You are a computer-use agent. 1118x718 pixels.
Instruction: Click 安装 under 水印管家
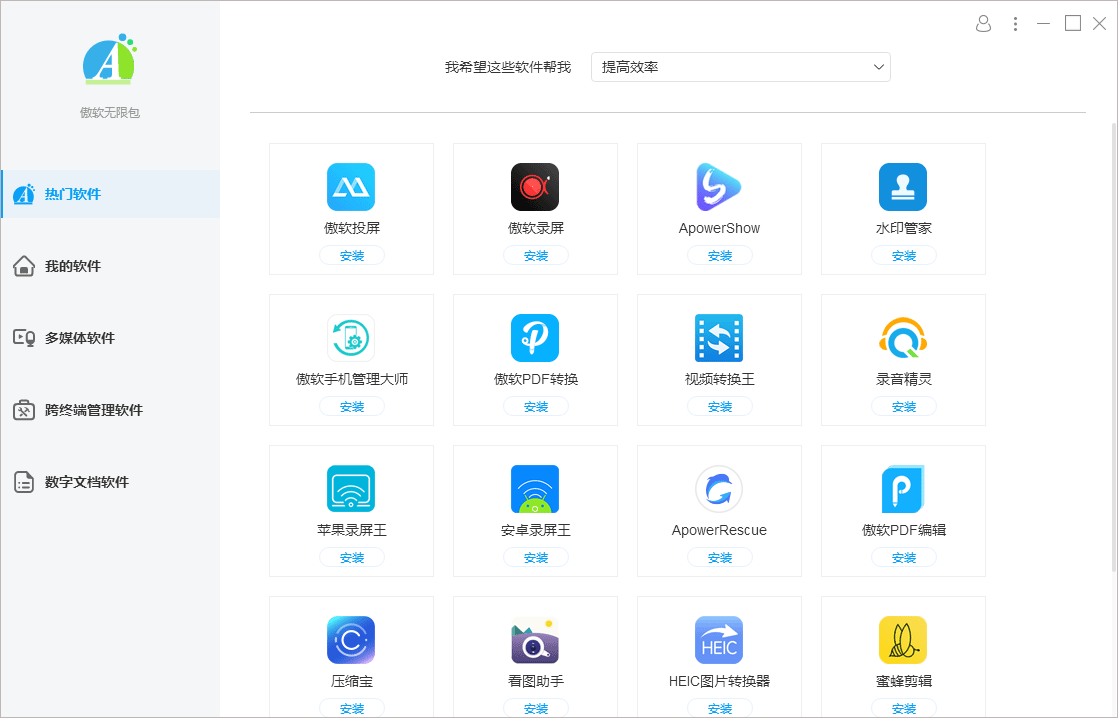point(903,255)
